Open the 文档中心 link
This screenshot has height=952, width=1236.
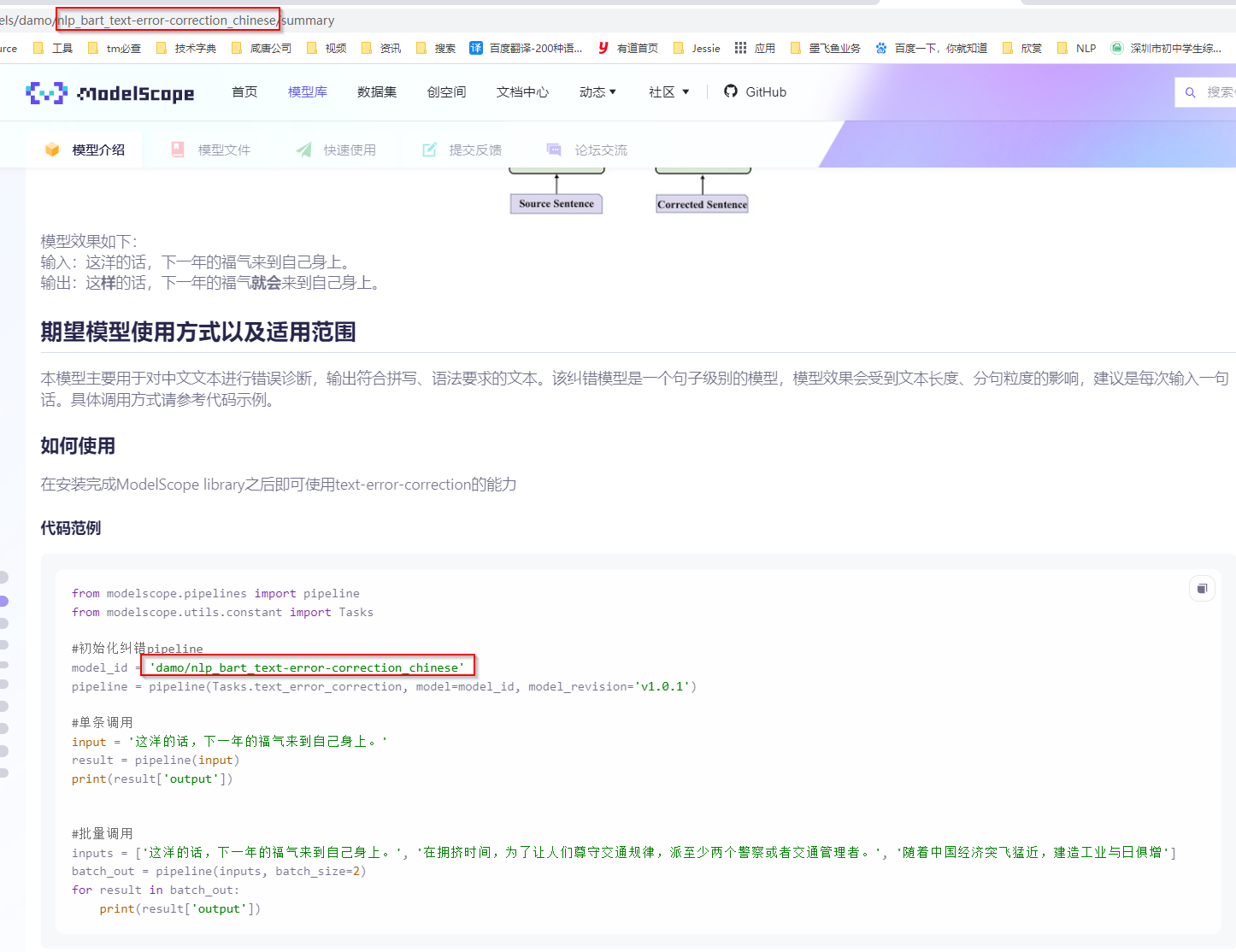pos(522,91)
